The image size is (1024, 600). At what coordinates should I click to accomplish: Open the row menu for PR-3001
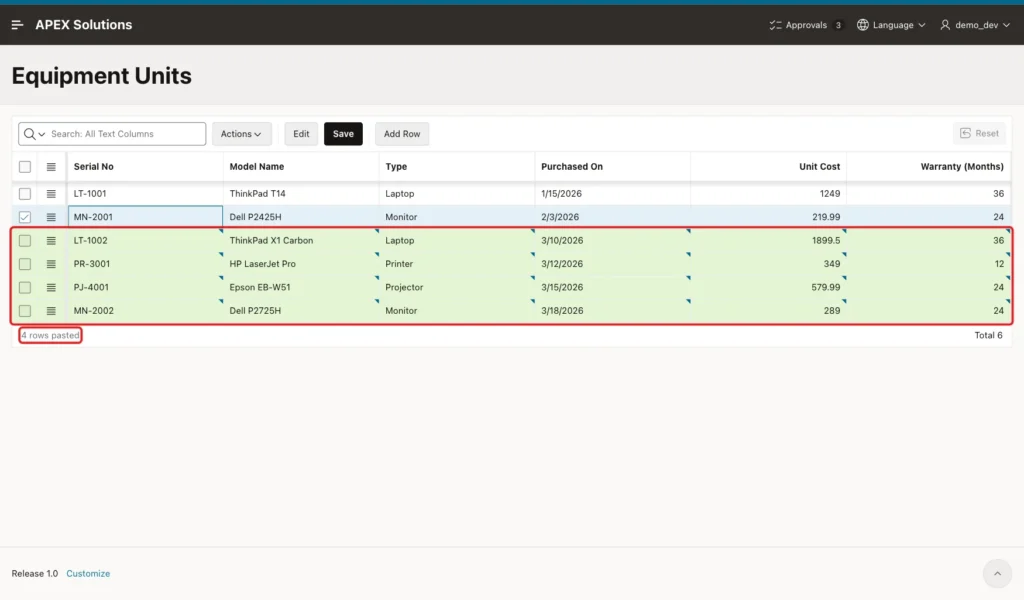pos(51,264)
